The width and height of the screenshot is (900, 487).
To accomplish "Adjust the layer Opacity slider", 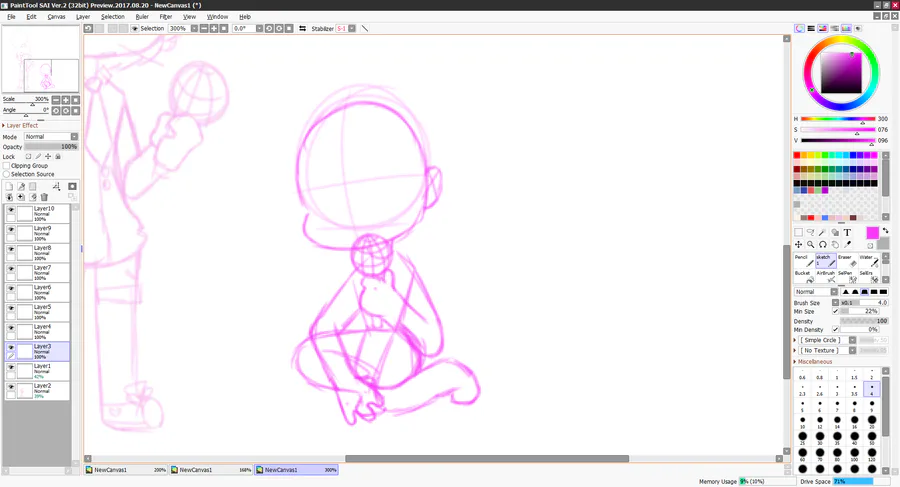I will click(x=51, y=147).
